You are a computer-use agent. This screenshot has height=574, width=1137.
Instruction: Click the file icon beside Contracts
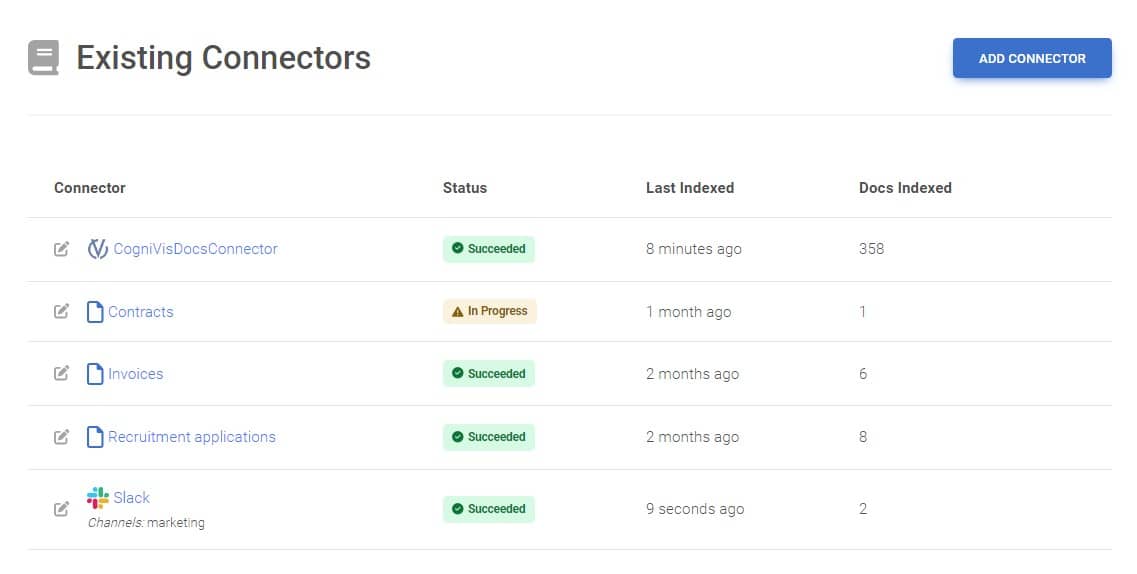pyautogui.click(x=95, y=312)
